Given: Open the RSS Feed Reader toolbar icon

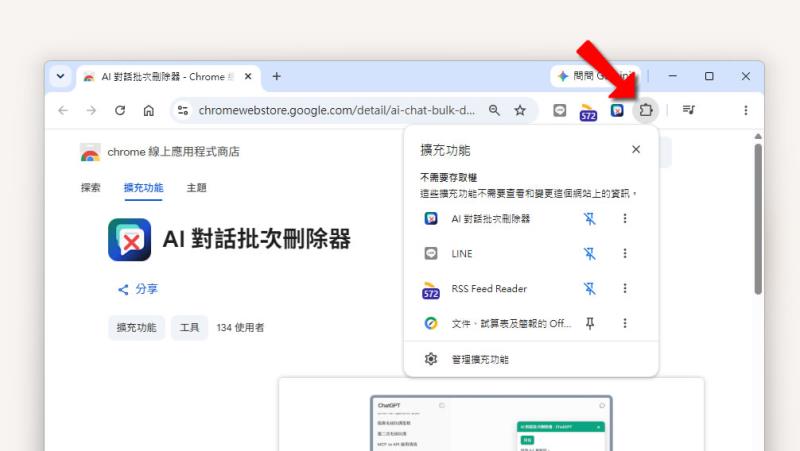Looking at the screenshot, I should (x=588, y=112).
